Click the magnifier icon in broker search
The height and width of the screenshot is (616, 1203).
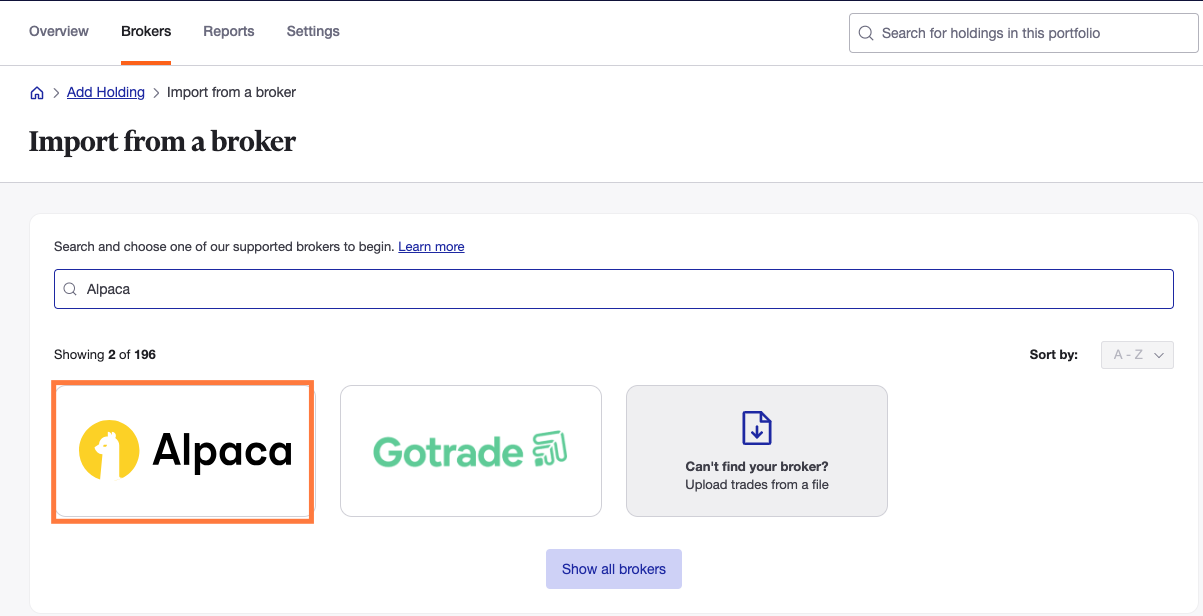(71, 289)
